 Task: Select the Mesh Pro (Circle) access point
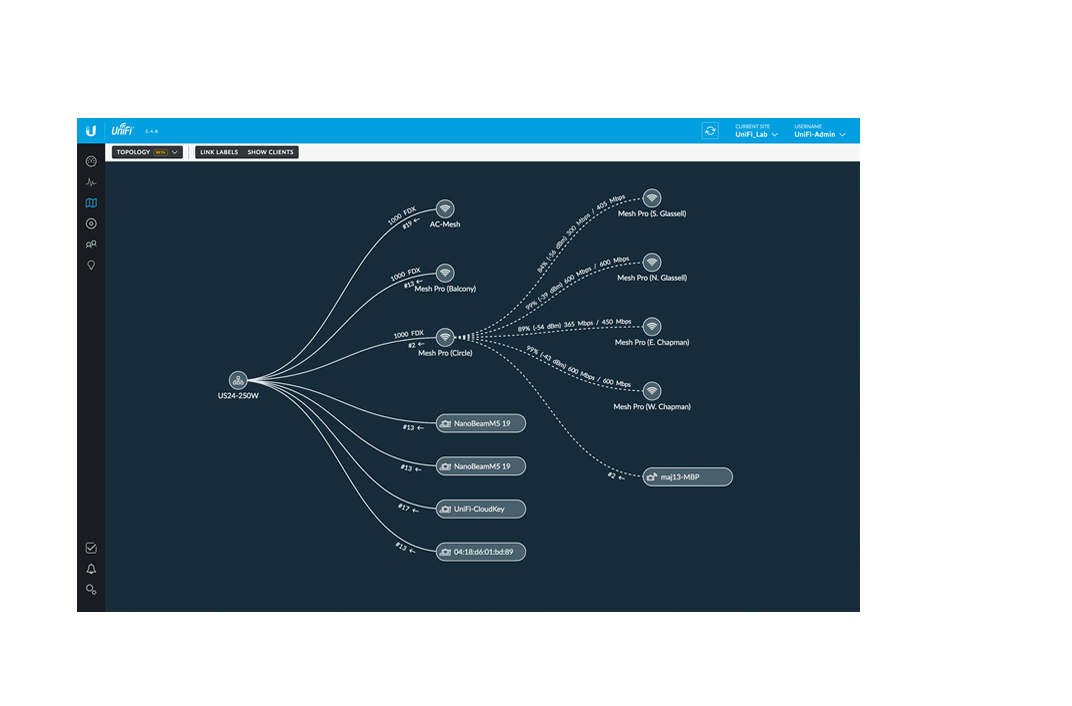(x=445, y=337)
